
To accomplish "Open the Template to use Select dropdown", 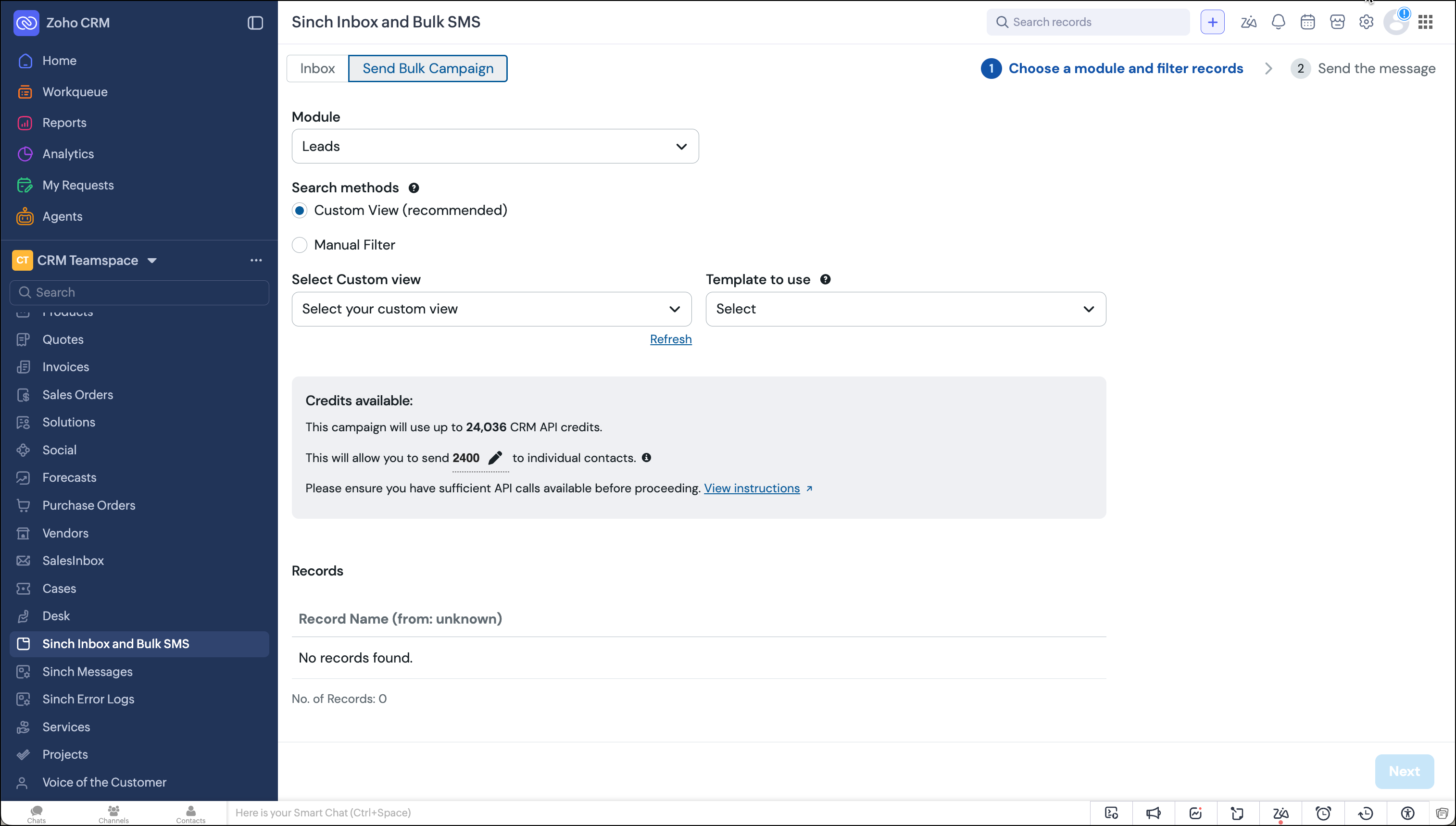I will pos(906,309).
